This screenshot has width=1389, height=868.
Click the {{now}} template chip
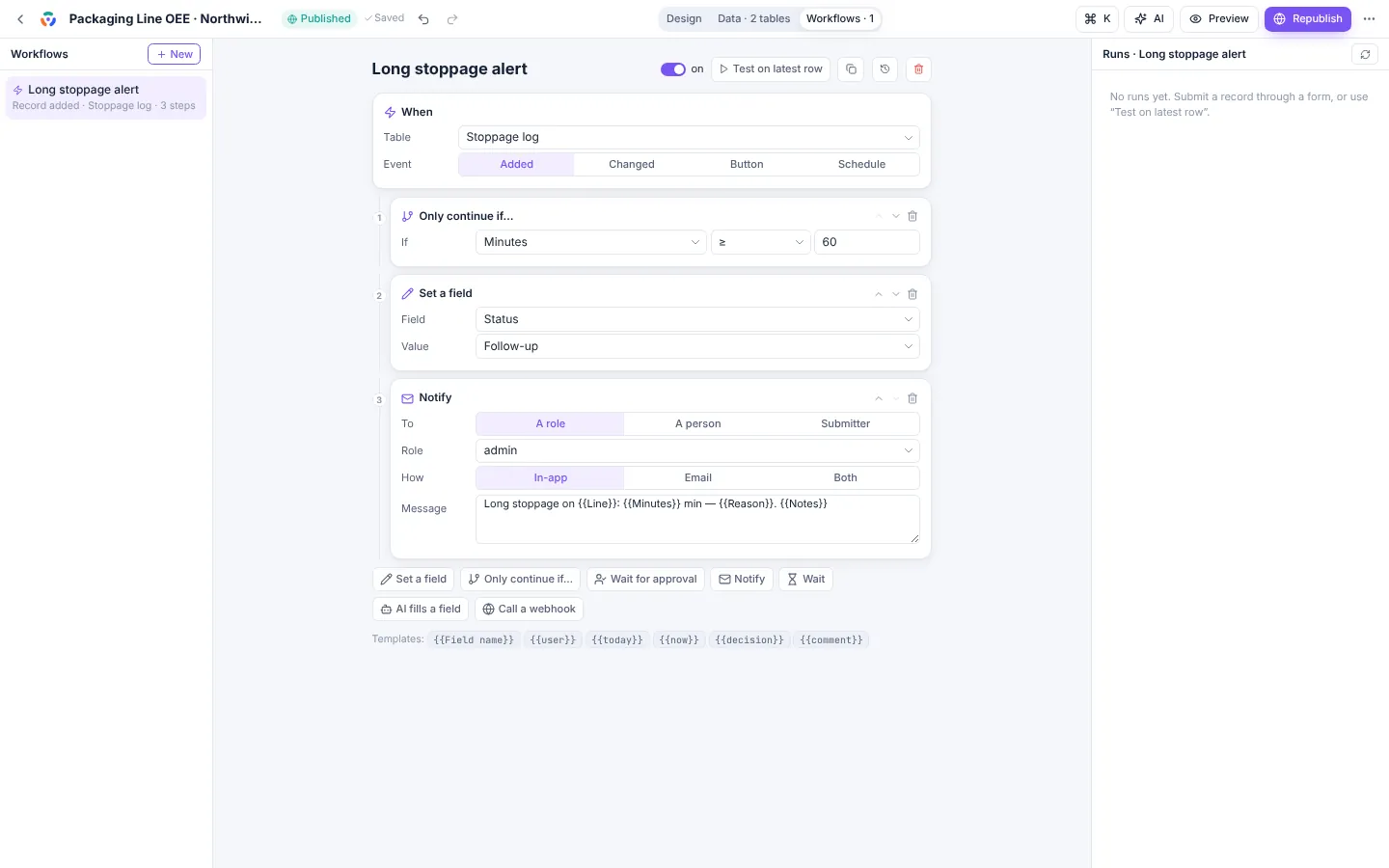(x=679, y=639)
